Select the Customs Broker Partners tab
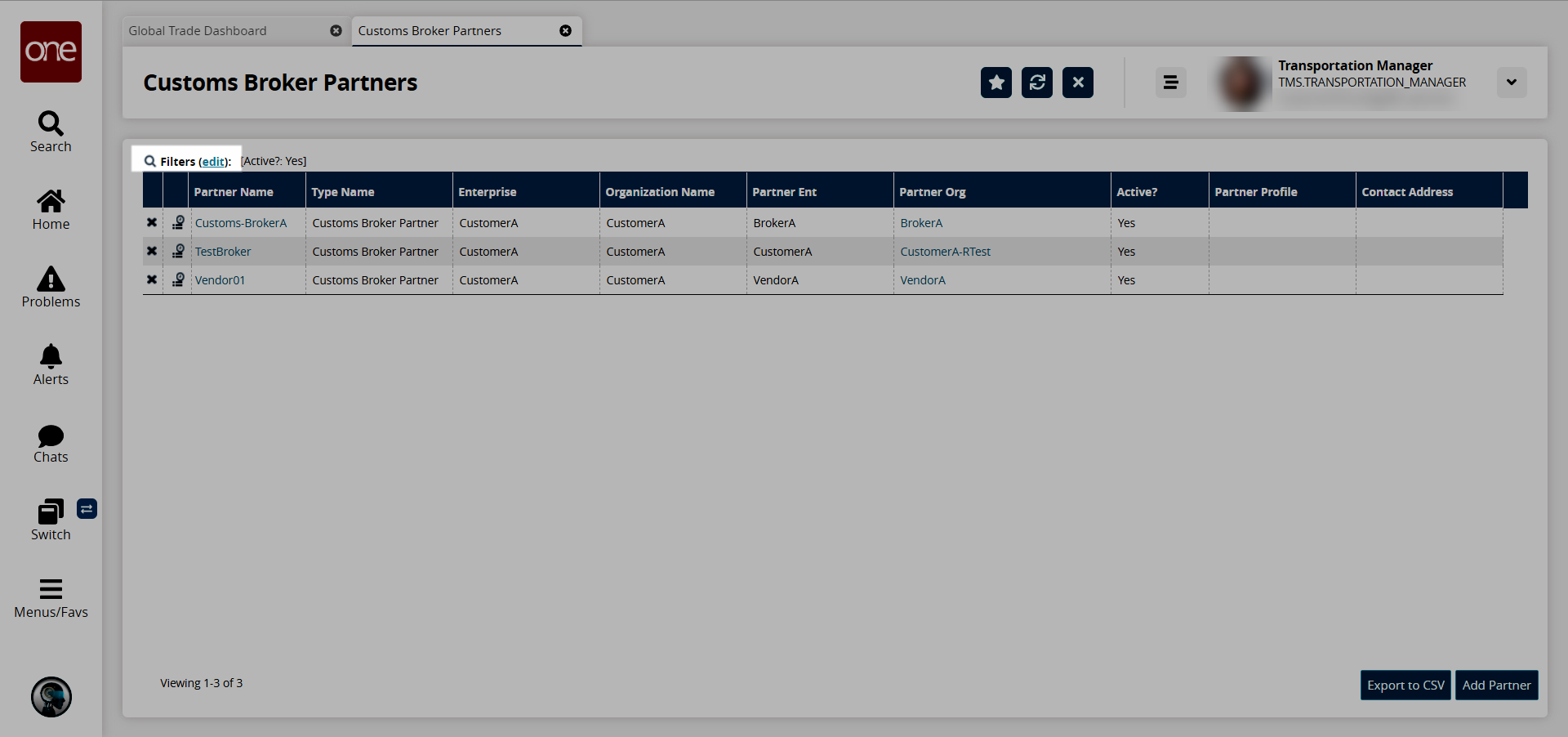The height and width of the screenshot is (737, 1568). pyautogui.click(x=430, y=31)
